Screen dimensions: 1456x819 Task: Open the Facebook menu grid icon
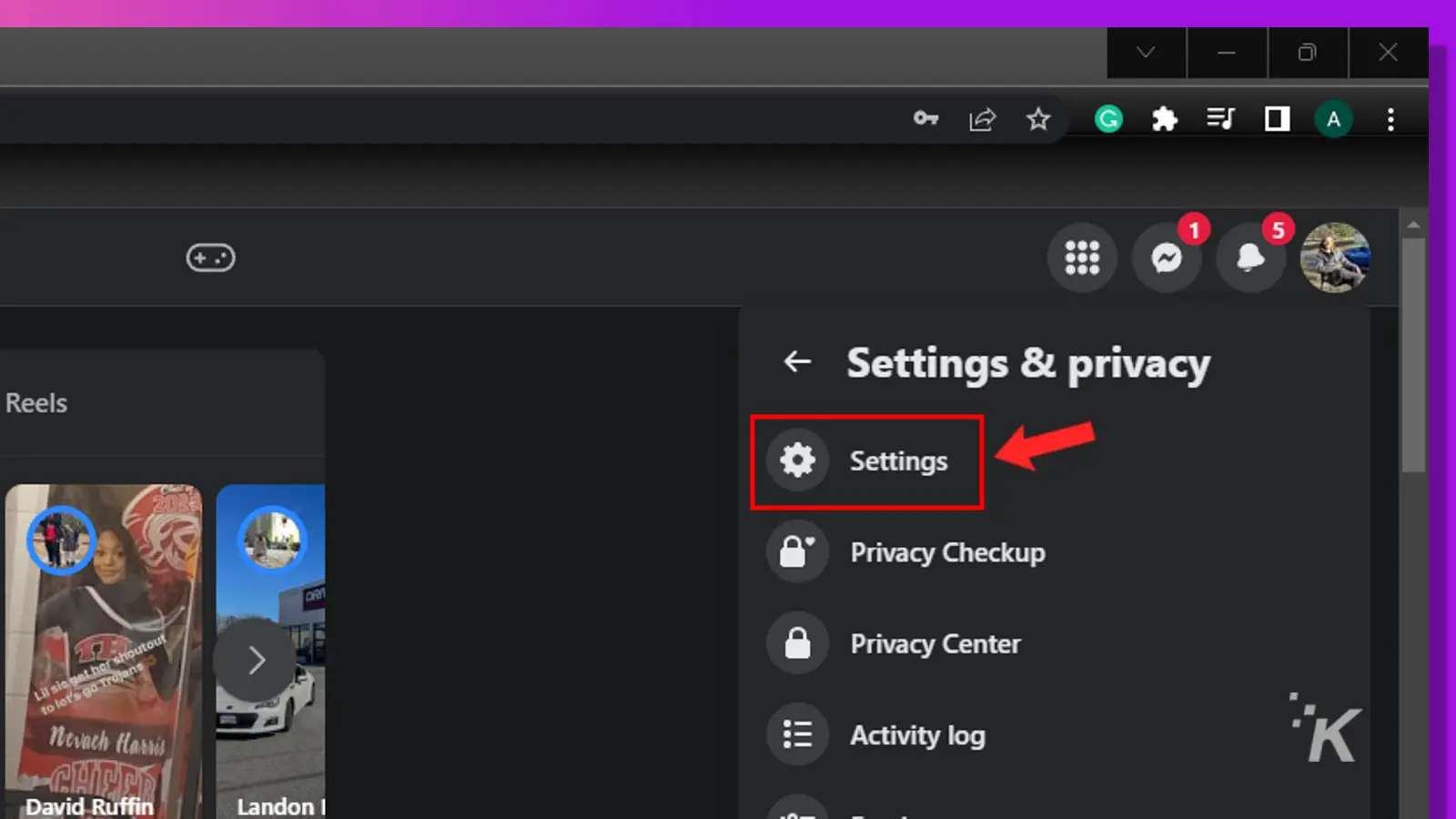coord(1082,258)
